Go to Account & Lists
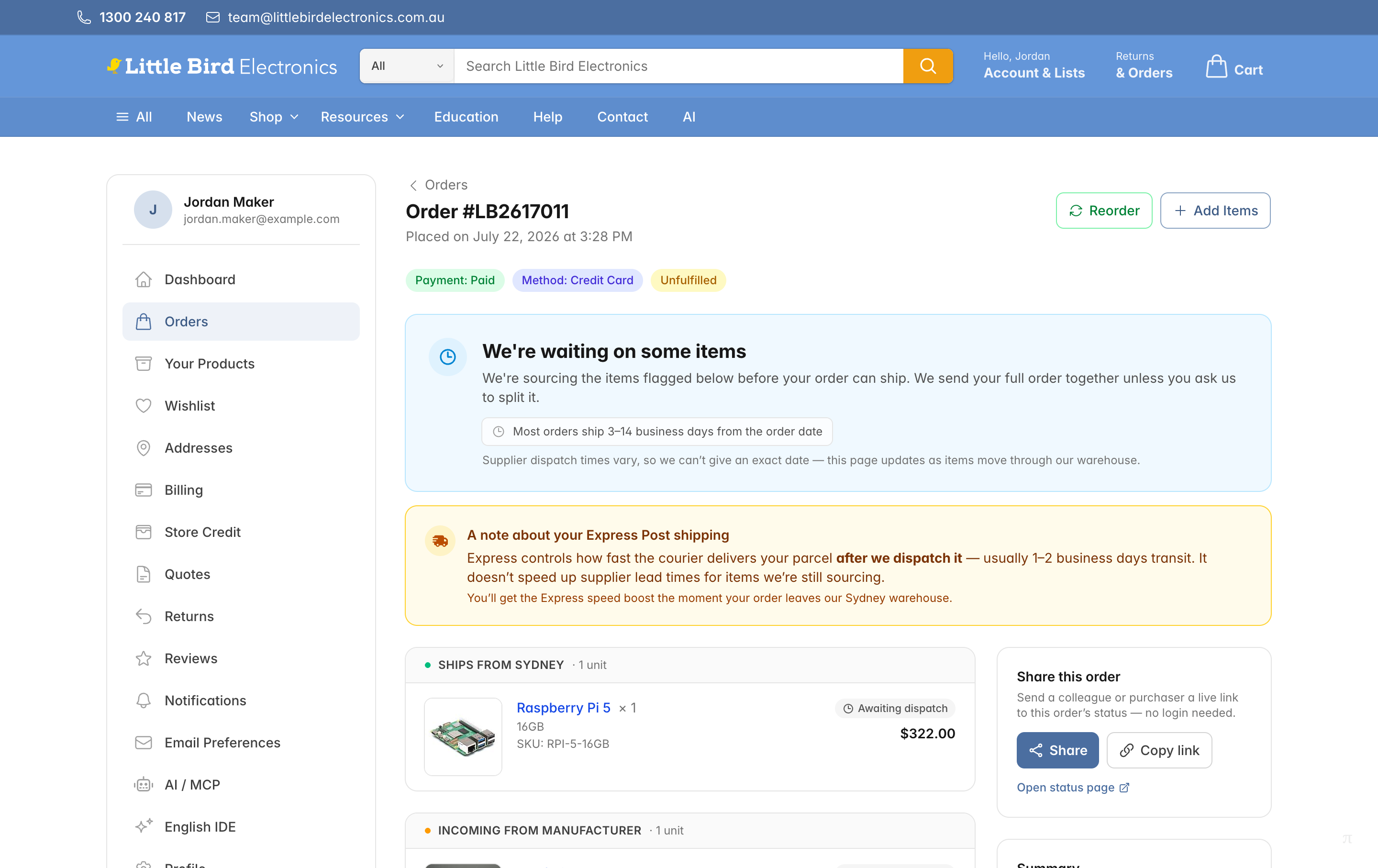Viewport: 1378px width, 868px height. [1034, 65]
